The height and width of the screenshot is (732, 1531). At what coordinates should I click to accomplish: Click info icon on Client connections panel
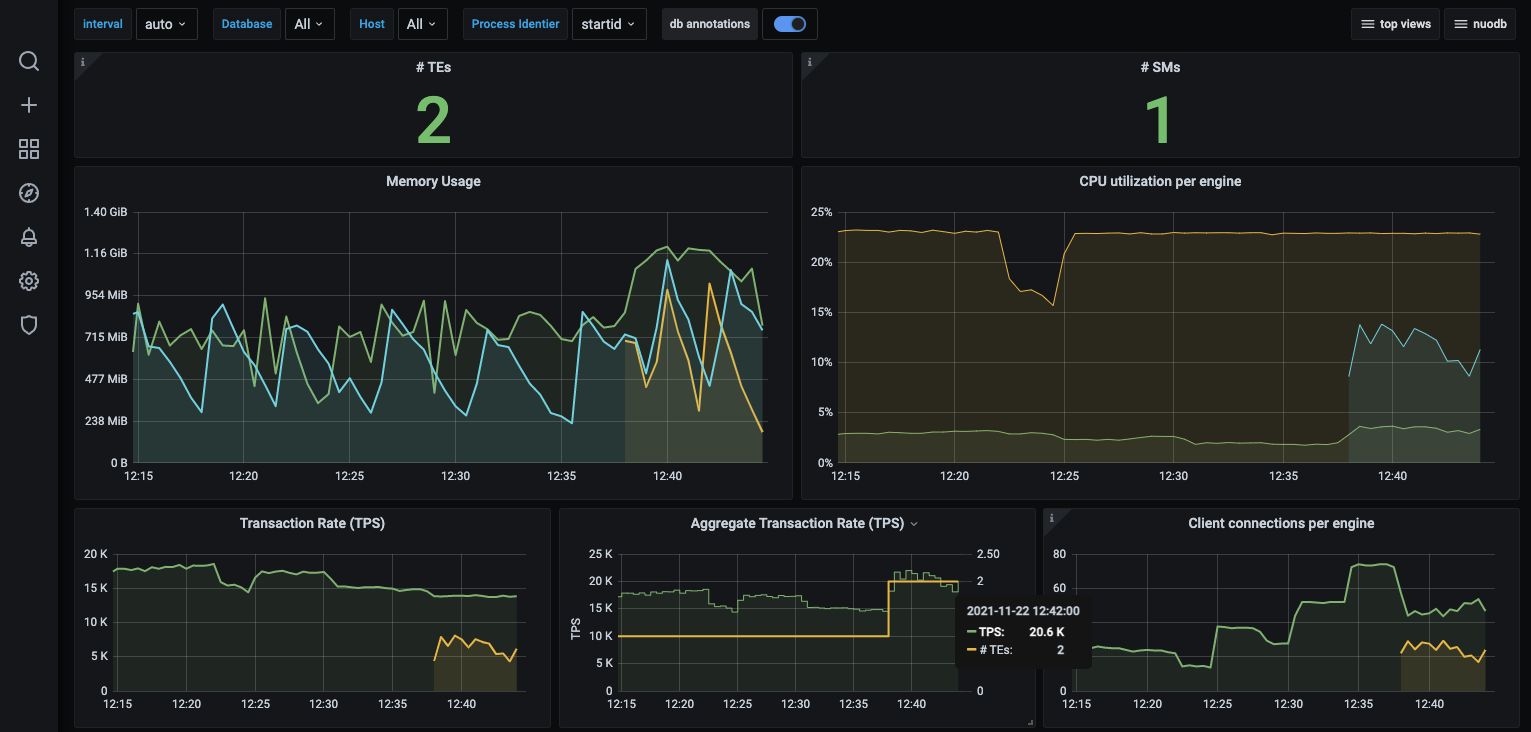[x=1052, y=518]
